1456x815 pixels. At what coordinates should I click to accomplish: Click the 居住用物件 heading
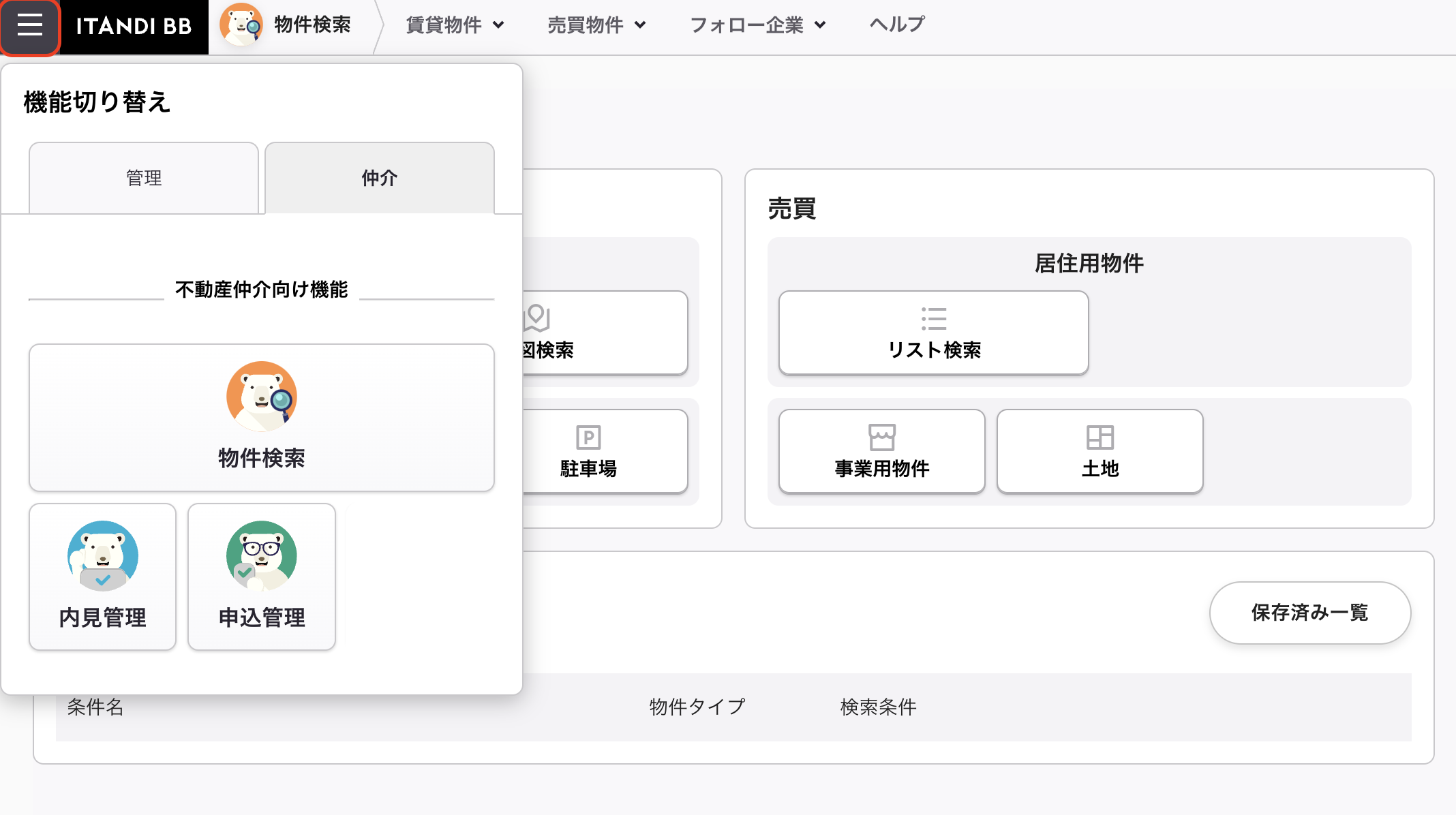(1089, 263)
